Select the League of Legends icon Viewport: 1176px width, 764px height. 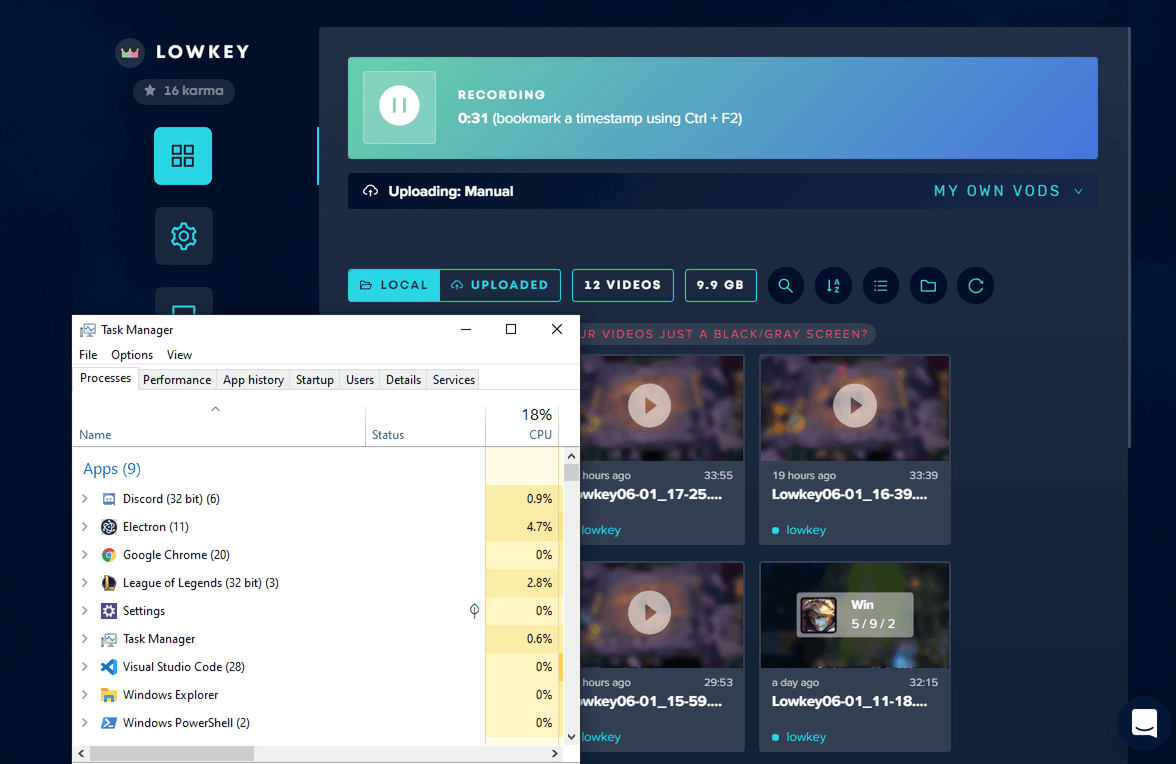pyautogui.click(x=109, y=583)
